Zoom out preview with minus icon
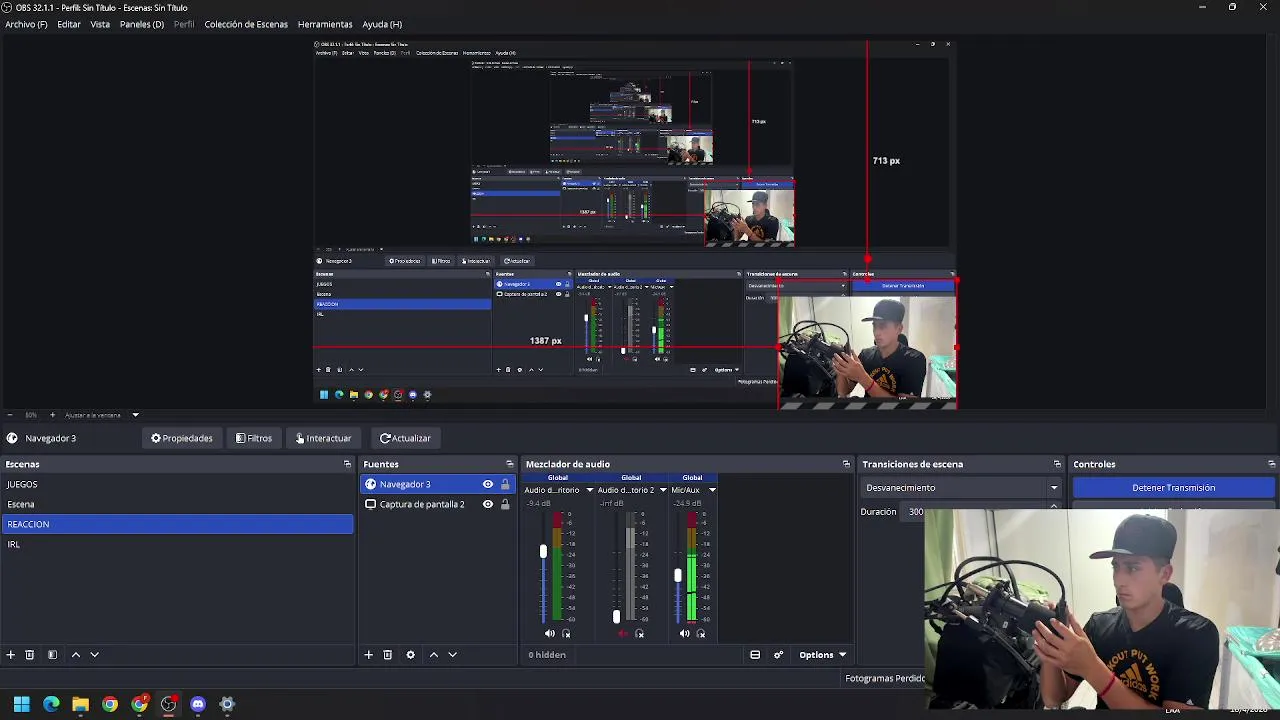 tap(9, 415)
